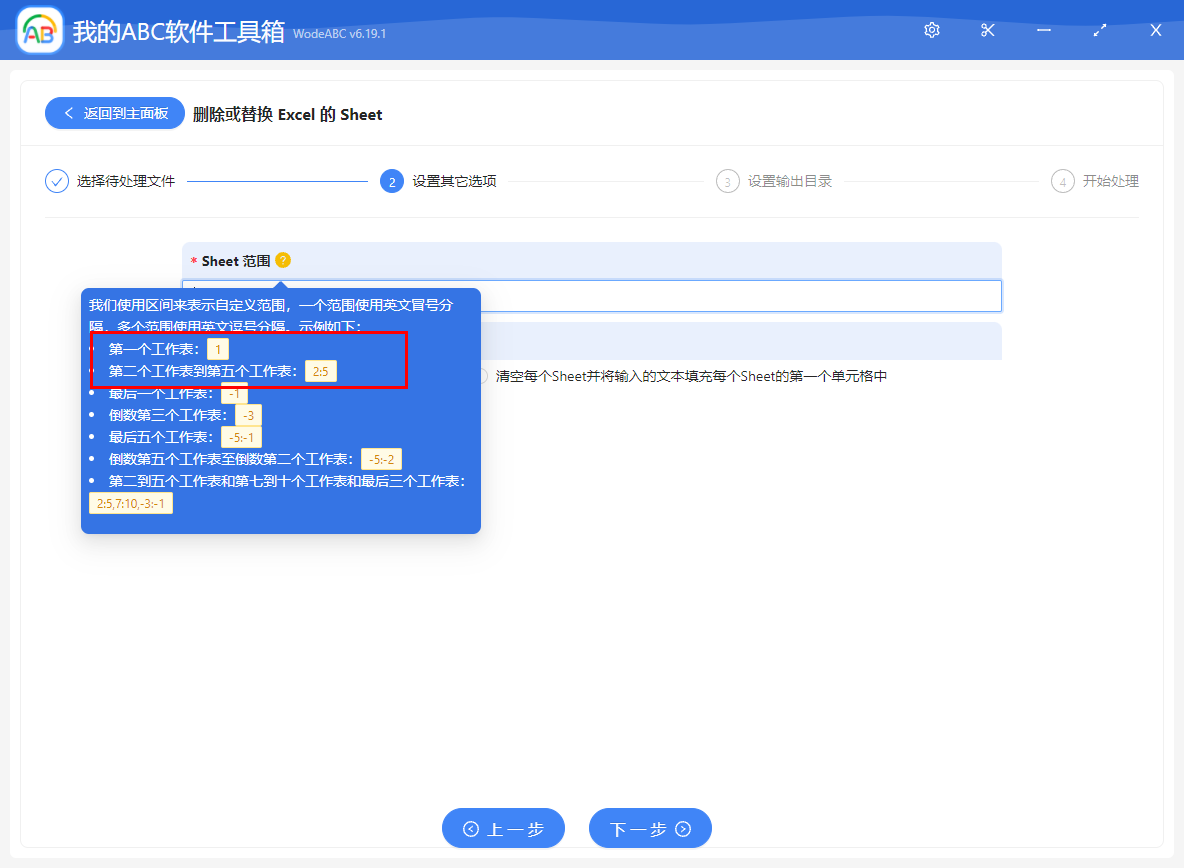Click the scissors icon in title bar
Image resolution: width=1184 pixels, height=868 pixels.
pos(988,30)
